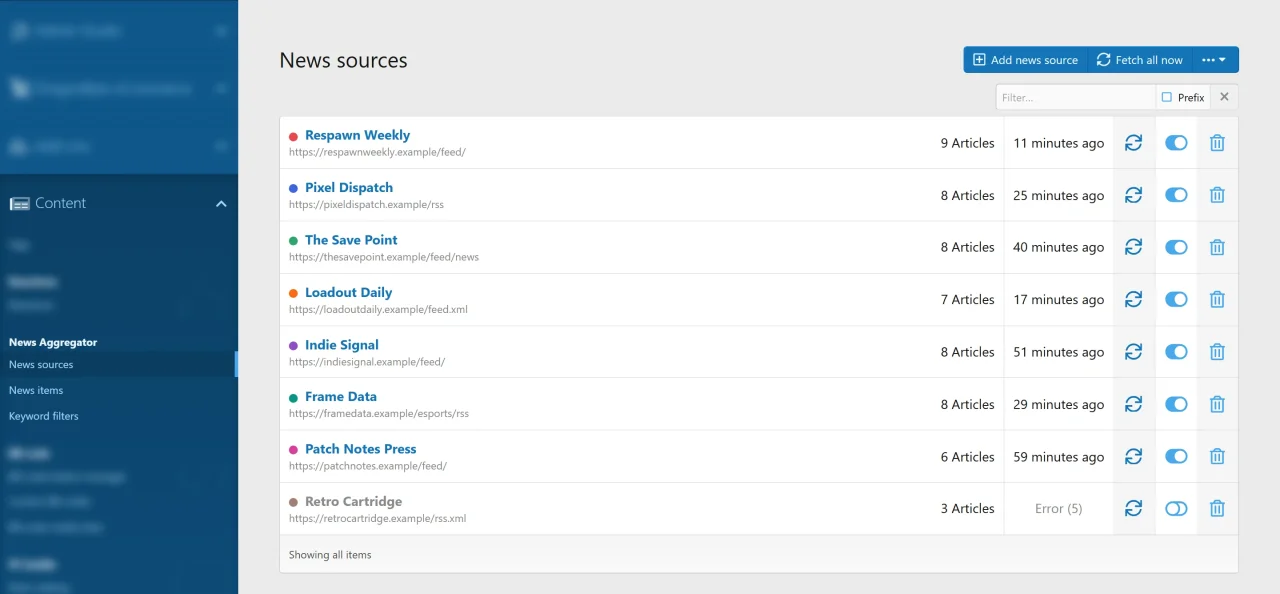Viewport: 1280px width, 594px height.
Task: Enable the Retro Cartridge source toggle
Action: [1176, 508]
